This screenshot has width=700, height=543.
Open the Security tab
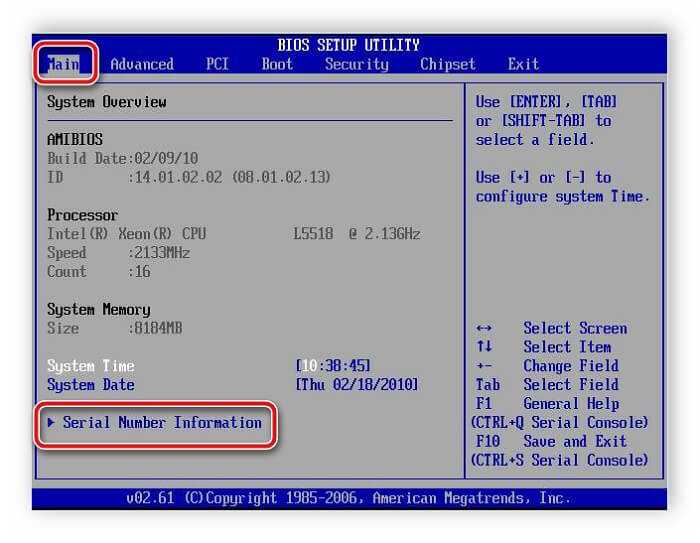tap(356, 64)
